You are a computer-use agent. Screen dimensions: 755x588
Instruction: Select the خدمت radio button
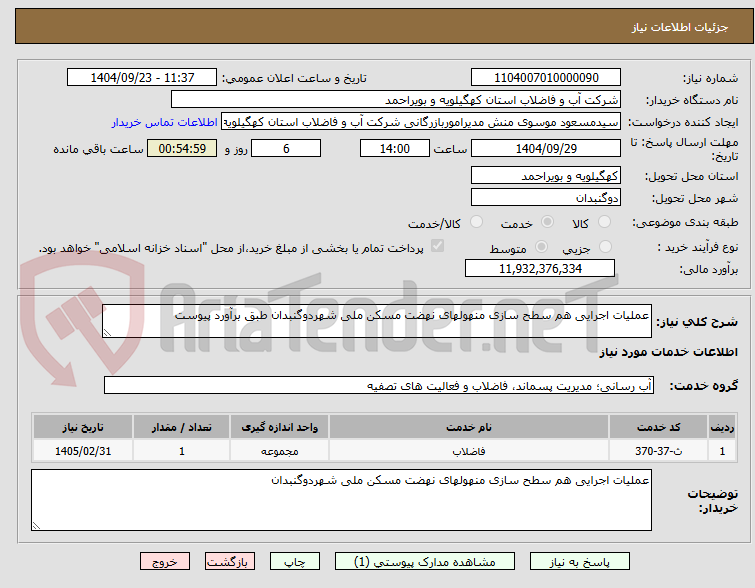(547, 222)
